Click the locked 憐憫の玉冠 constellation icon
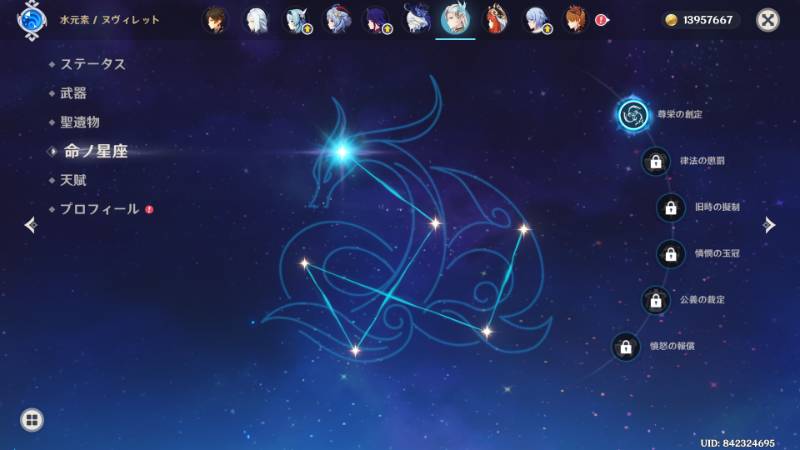The height and width of the screenshot is (450, 800). 670,254
